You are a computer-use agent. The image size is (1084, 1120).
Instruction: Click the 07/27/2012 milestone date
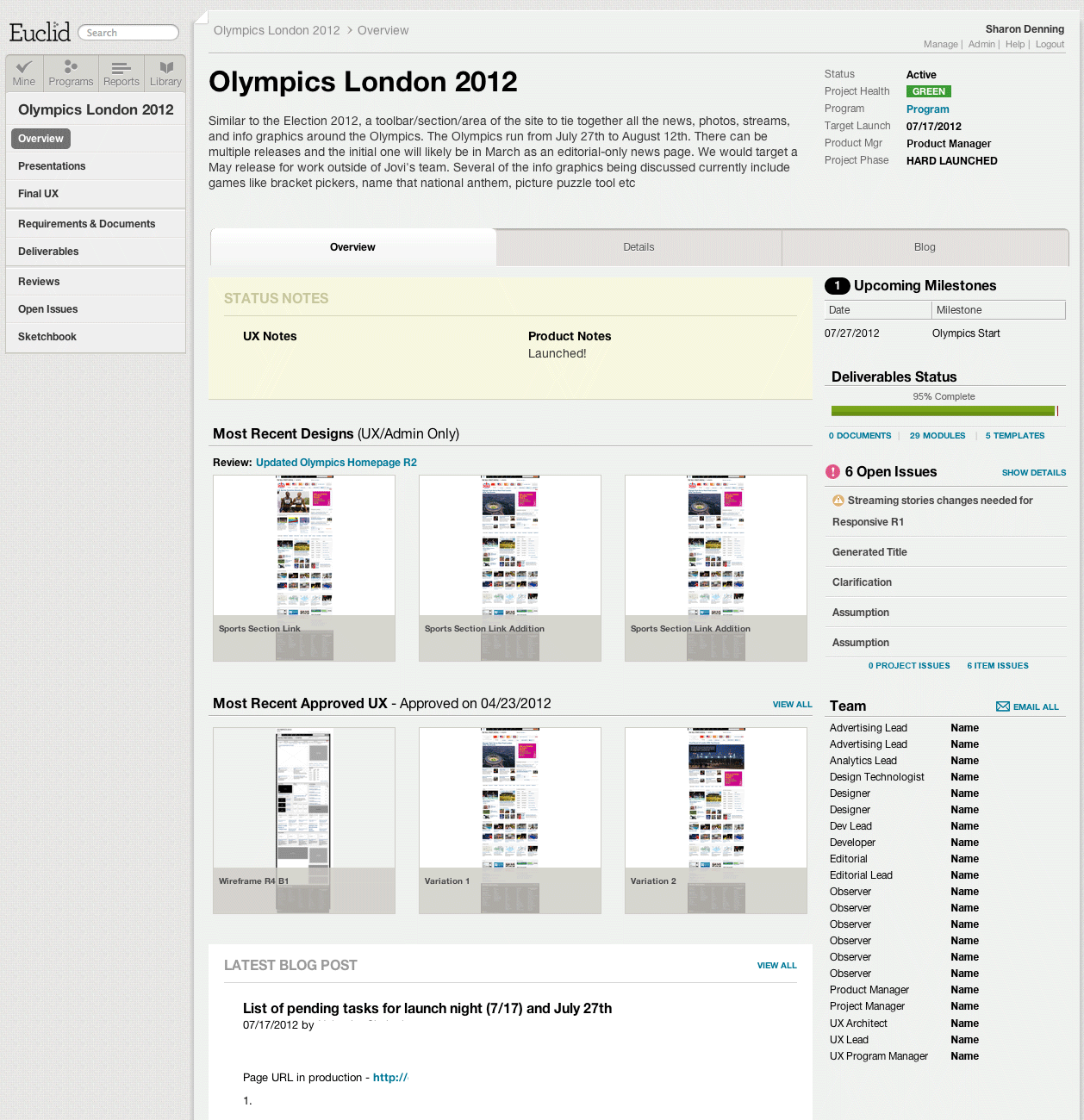point(851,333)
